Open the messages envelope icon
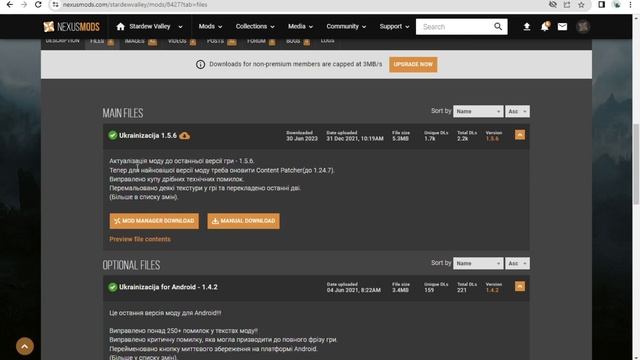Viewport: 640px width, 360px height. (562, 27)
